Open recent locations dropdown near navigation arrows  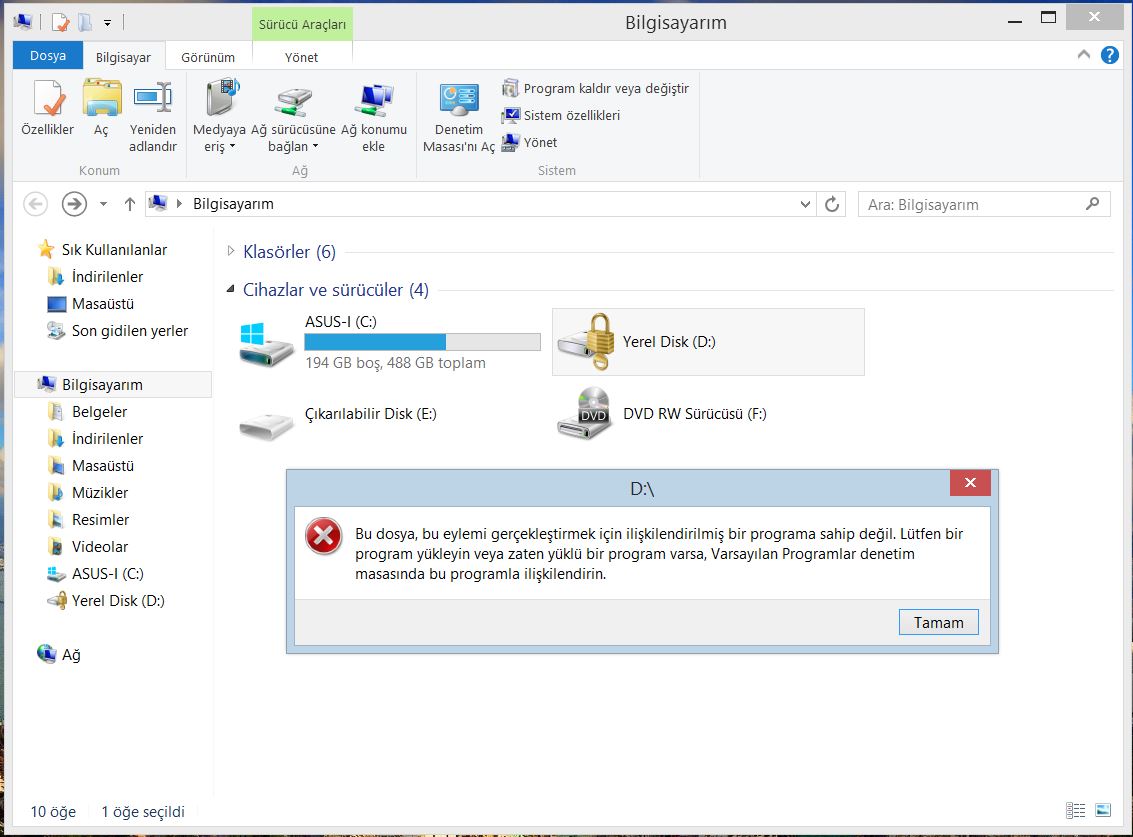pyautogui.click(x=103, y=205)
